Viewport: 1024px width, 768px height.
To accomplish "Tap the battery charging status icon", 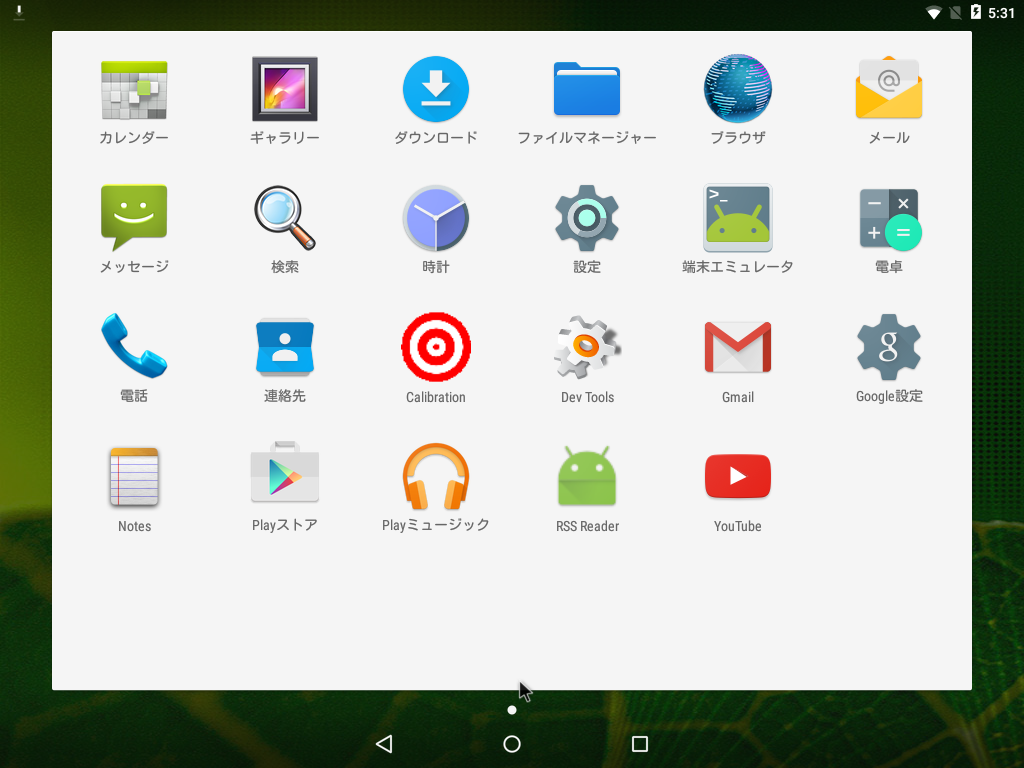I will [976, 12].
